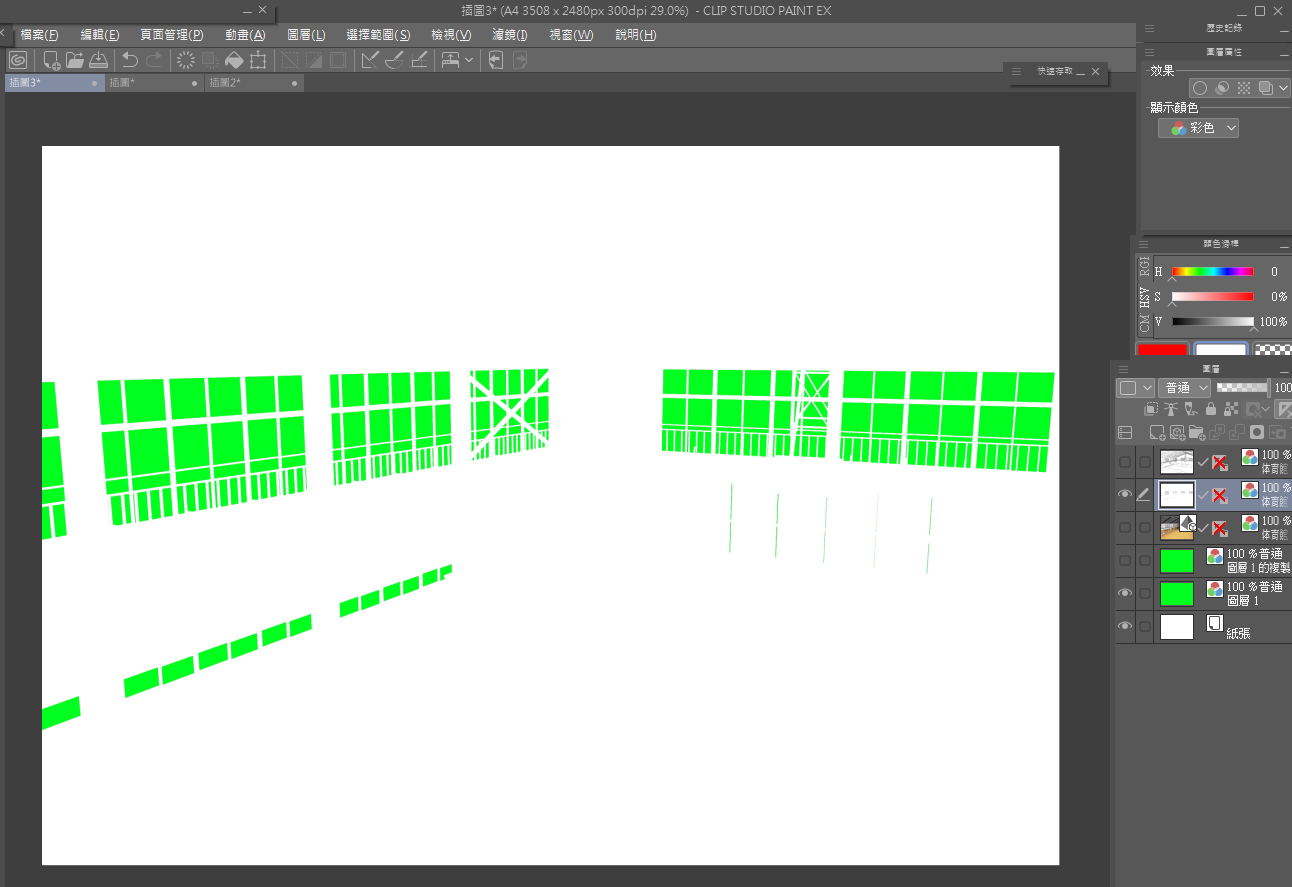Show the top 体育館 sketch layer

(1125, 461)
